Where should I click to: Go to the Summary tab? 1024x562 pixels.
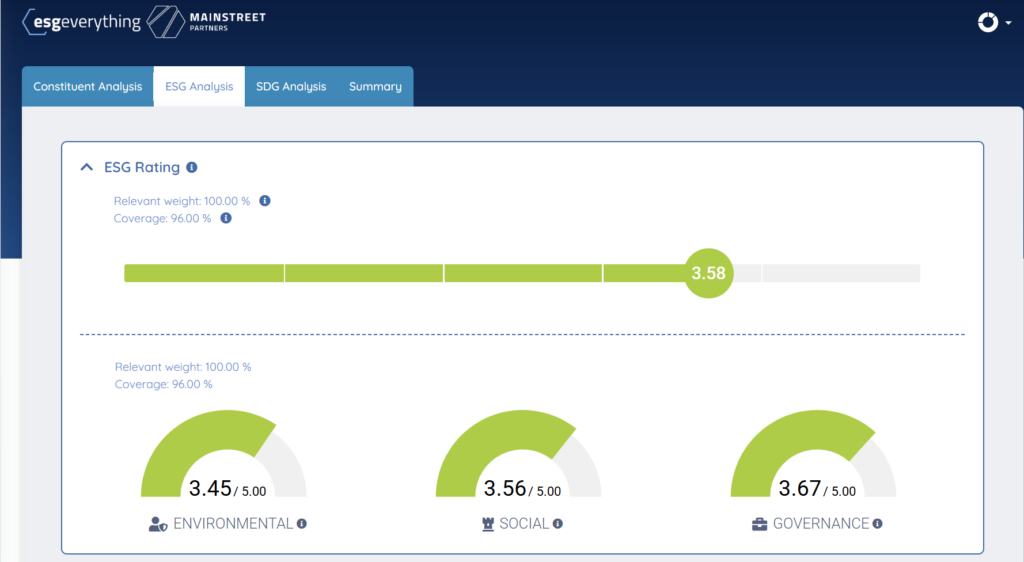tap(375, 87)
